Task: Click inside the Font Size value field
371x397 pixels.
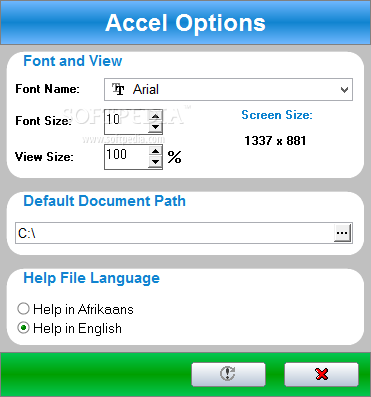Action: click(x=127, y=122)
